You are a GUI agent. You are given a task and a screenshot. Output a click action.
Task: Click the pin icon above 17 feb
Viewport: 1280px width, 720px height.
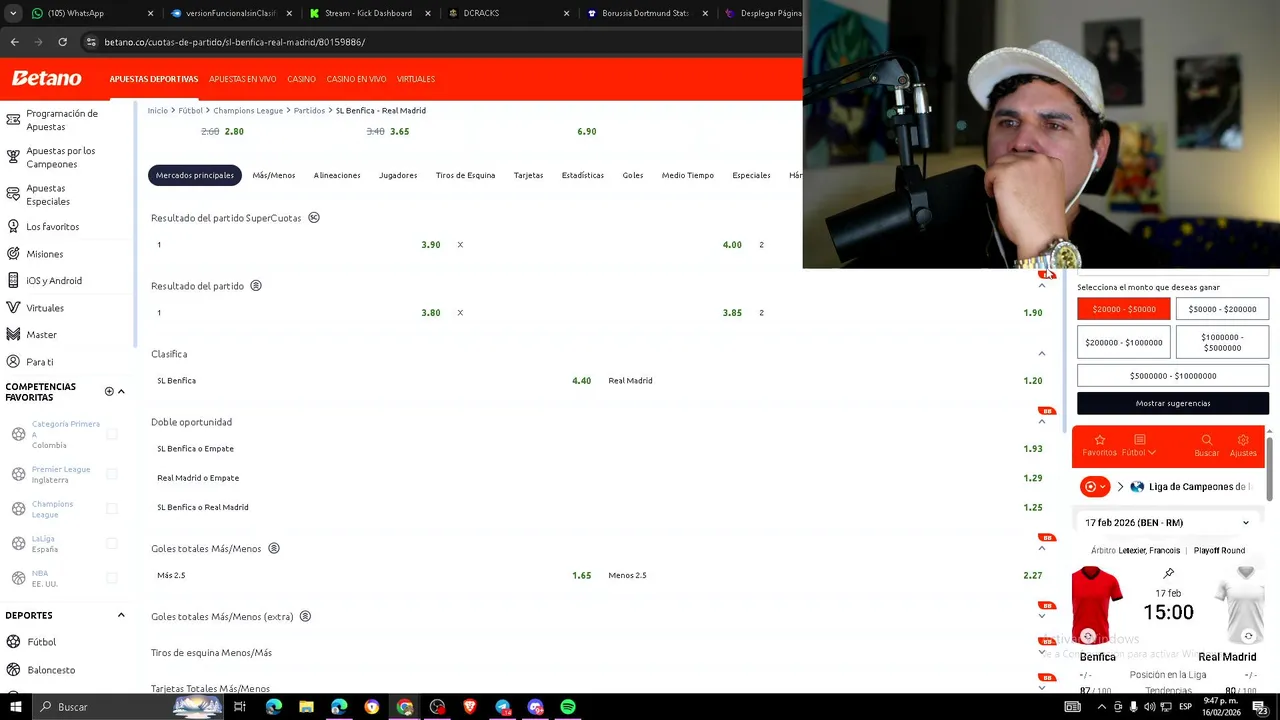1168,574
